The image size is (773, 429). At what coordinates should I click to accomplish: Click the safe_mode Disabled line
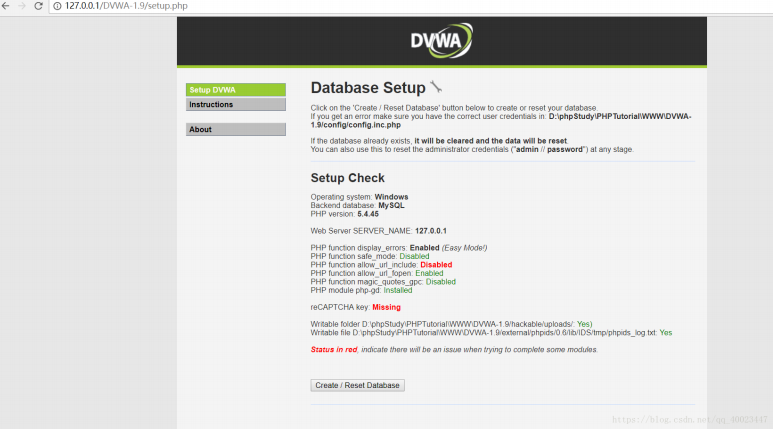[370, 256]
